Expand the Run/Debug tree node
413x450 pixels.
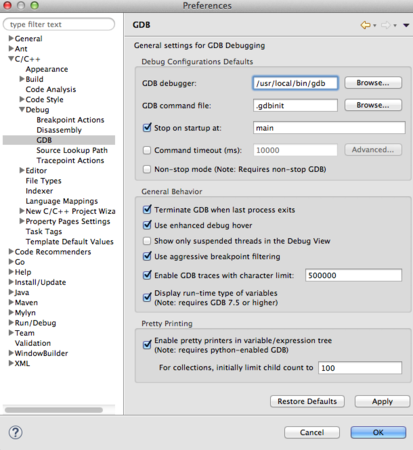[11, 322]
